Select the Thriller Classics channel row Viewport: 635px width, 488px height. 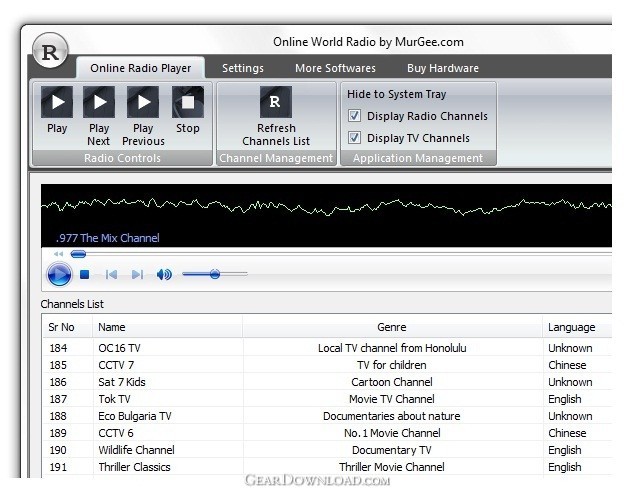coord(327,467)
